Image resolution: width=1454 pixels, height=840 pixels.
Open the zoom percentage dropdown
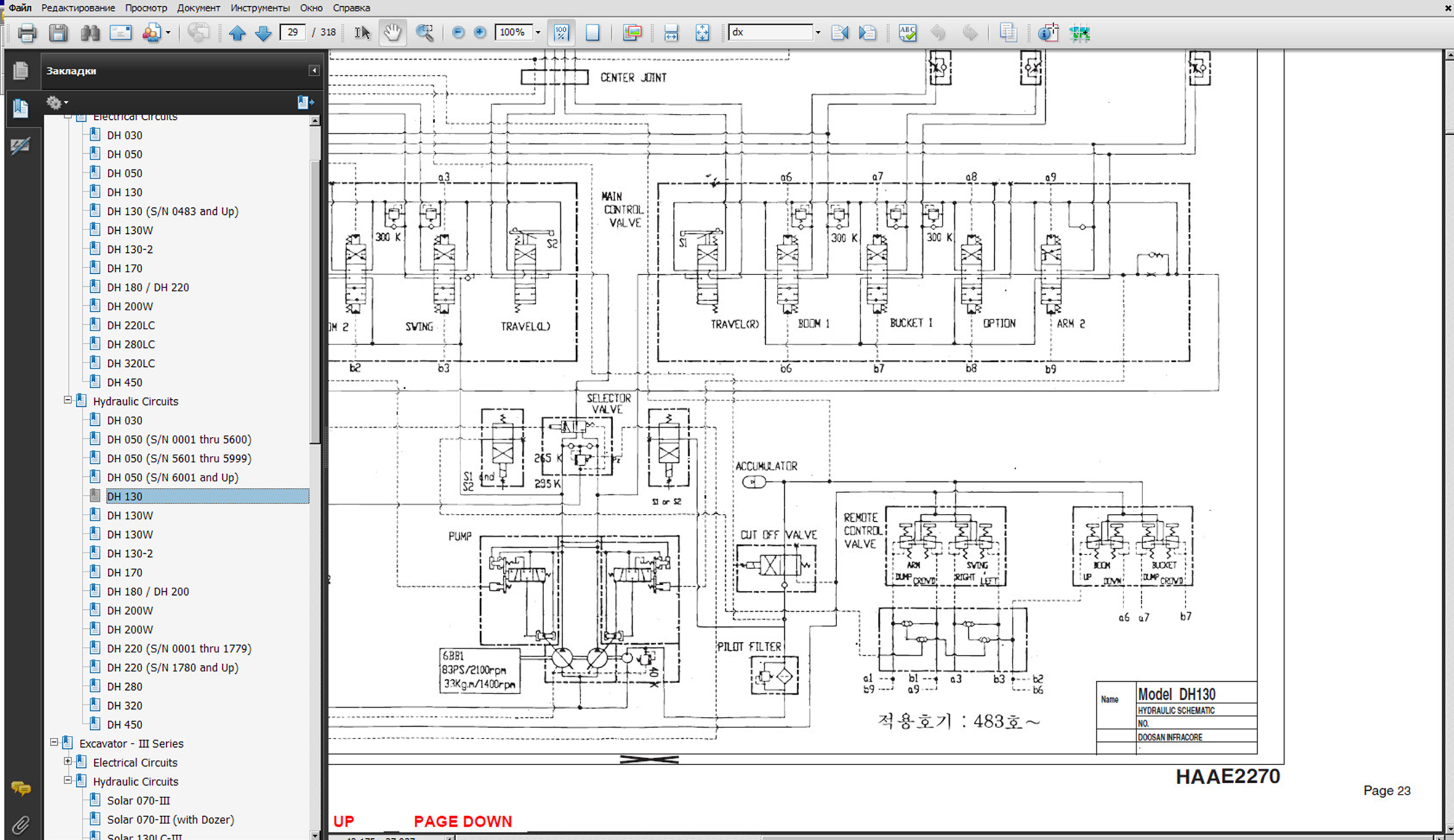[x=538, y=33]
